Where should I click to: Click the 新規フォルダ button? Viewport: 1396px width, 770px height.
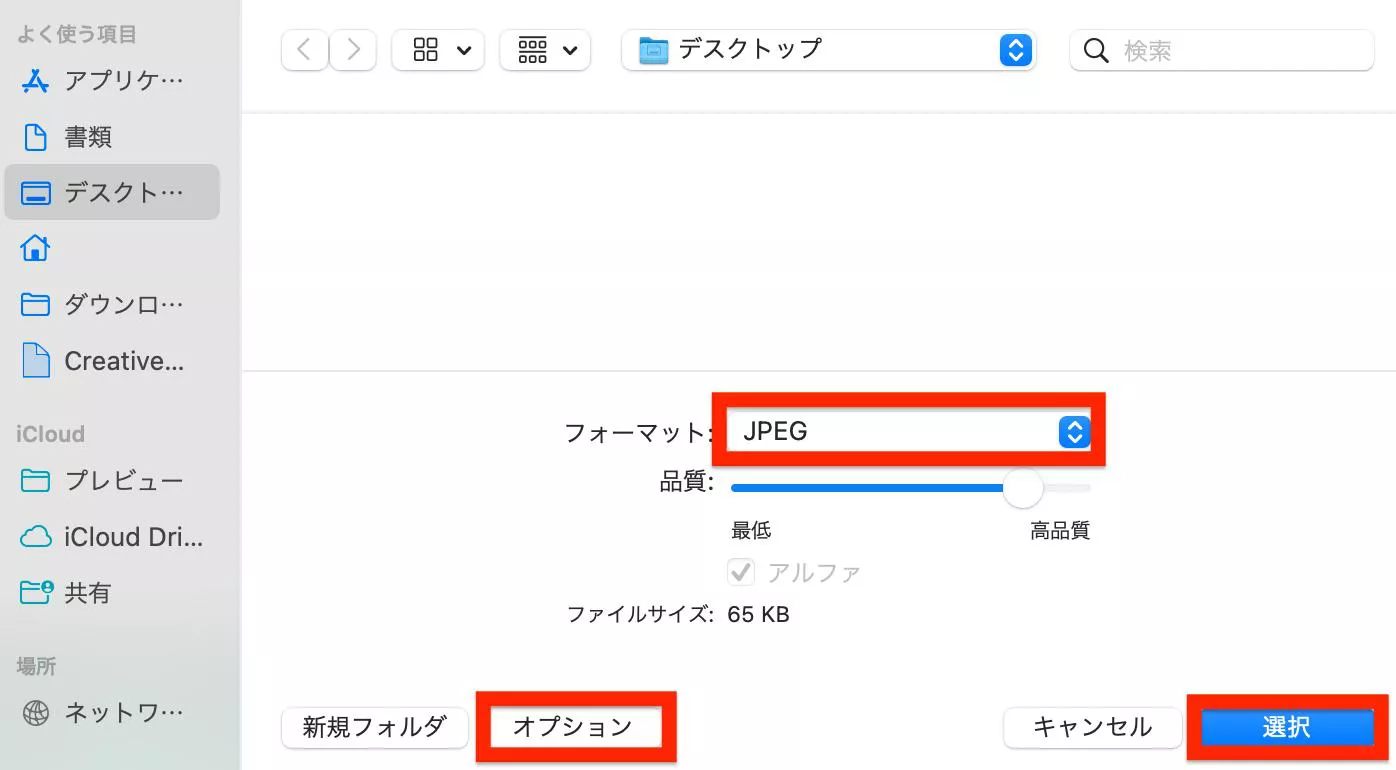point(374,728)
